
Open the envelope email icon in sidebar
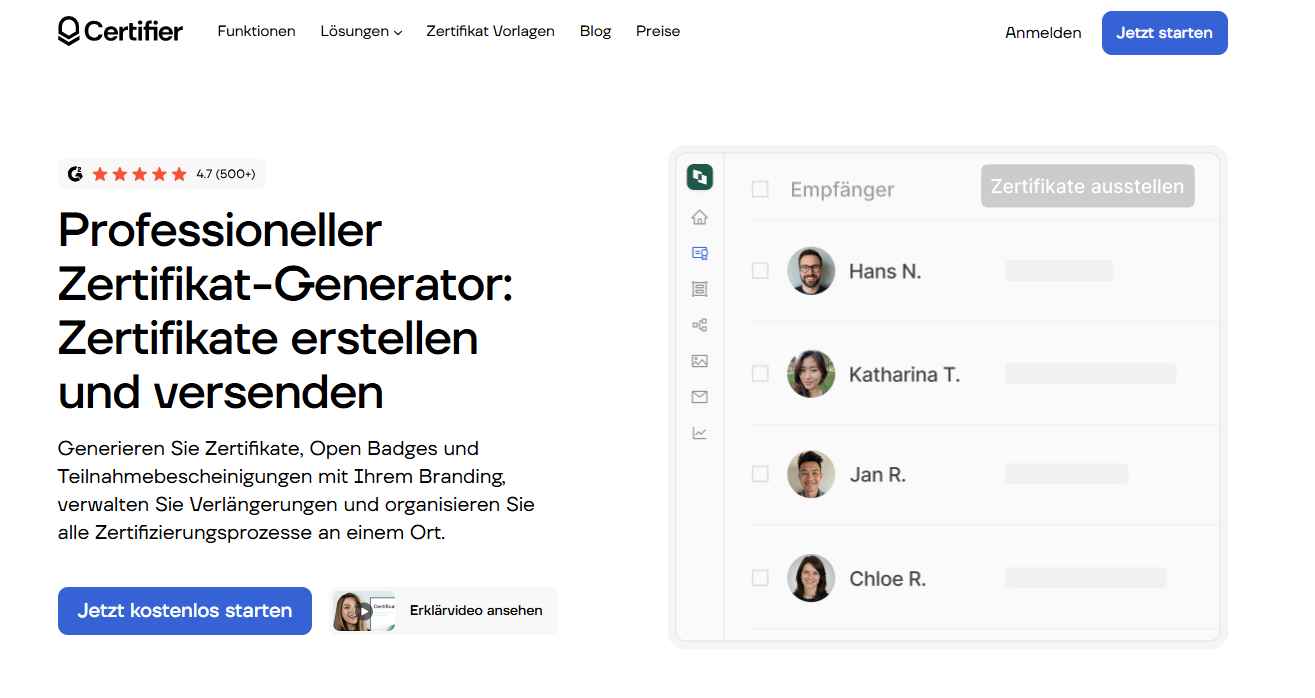click(x=699, y=397)
